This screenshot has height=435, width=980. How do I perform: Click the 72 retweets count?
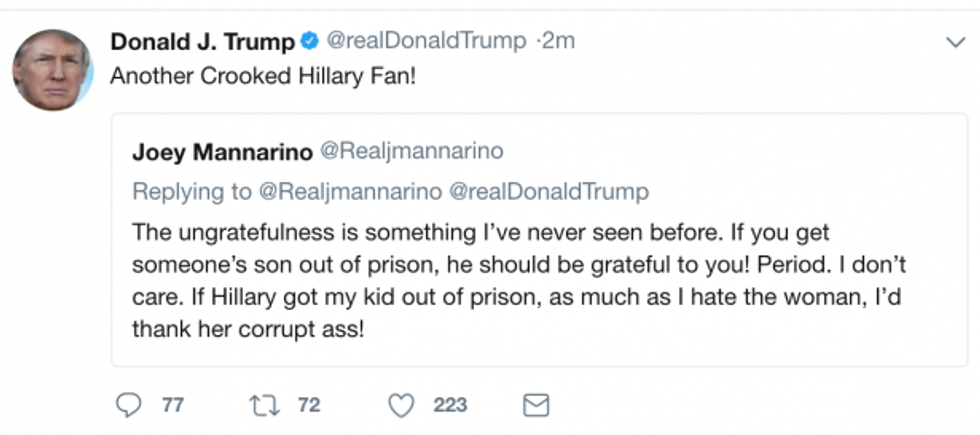point(309,405)
